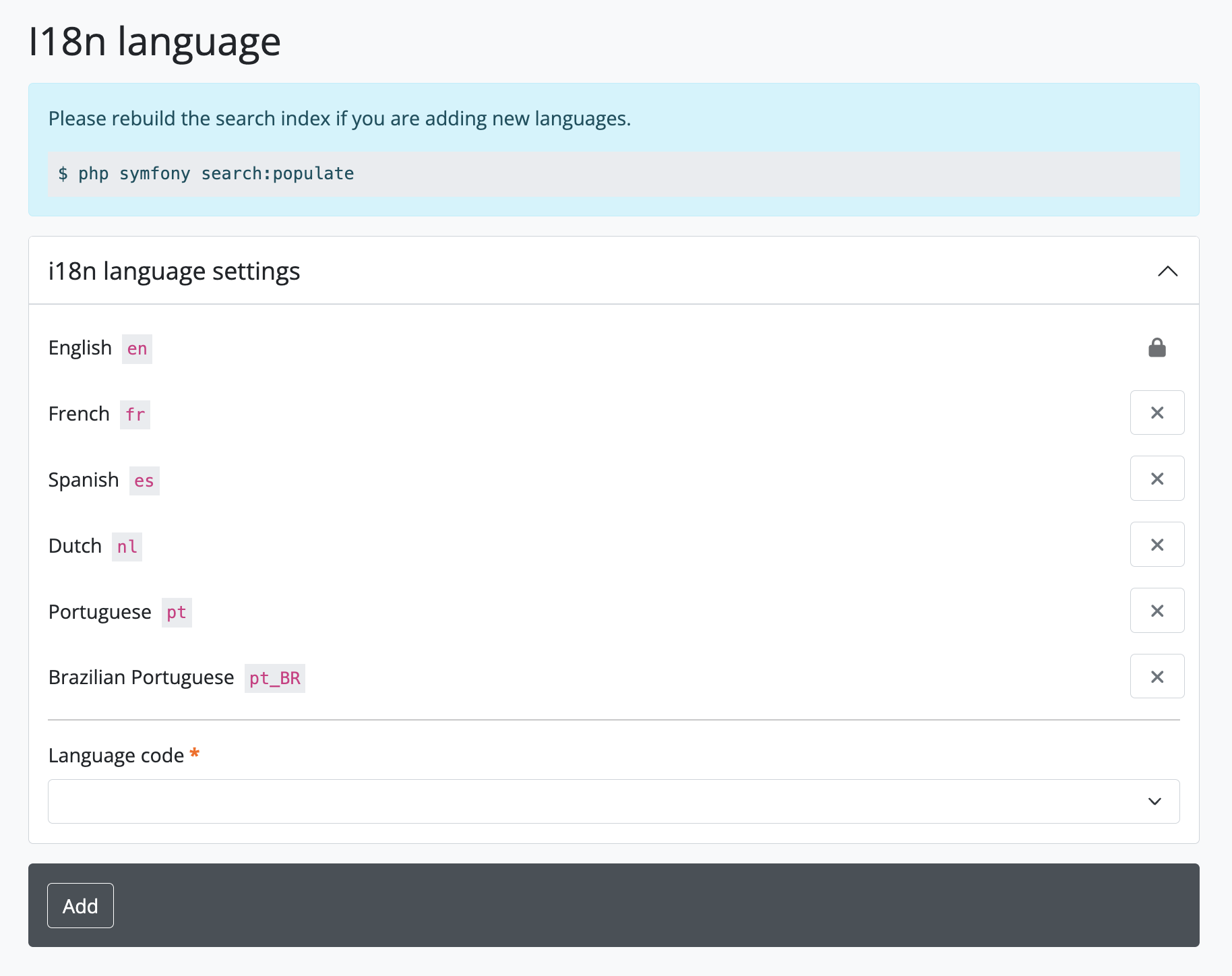The image size is (1232, 976).
Task: Collapse the i18n language settings section
Action: (1167, 271)
